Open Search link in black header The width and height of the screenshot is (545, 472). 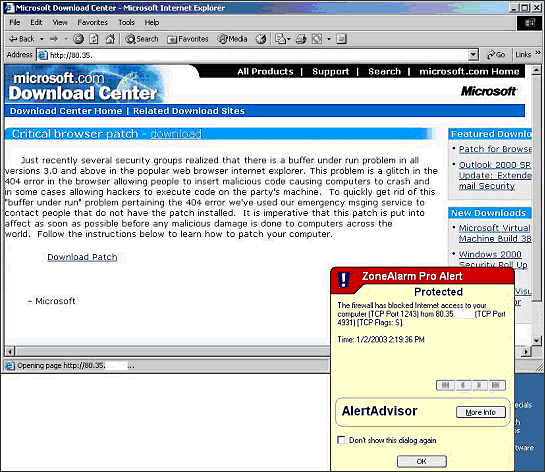pyautogui.click(x=384, y=71)
